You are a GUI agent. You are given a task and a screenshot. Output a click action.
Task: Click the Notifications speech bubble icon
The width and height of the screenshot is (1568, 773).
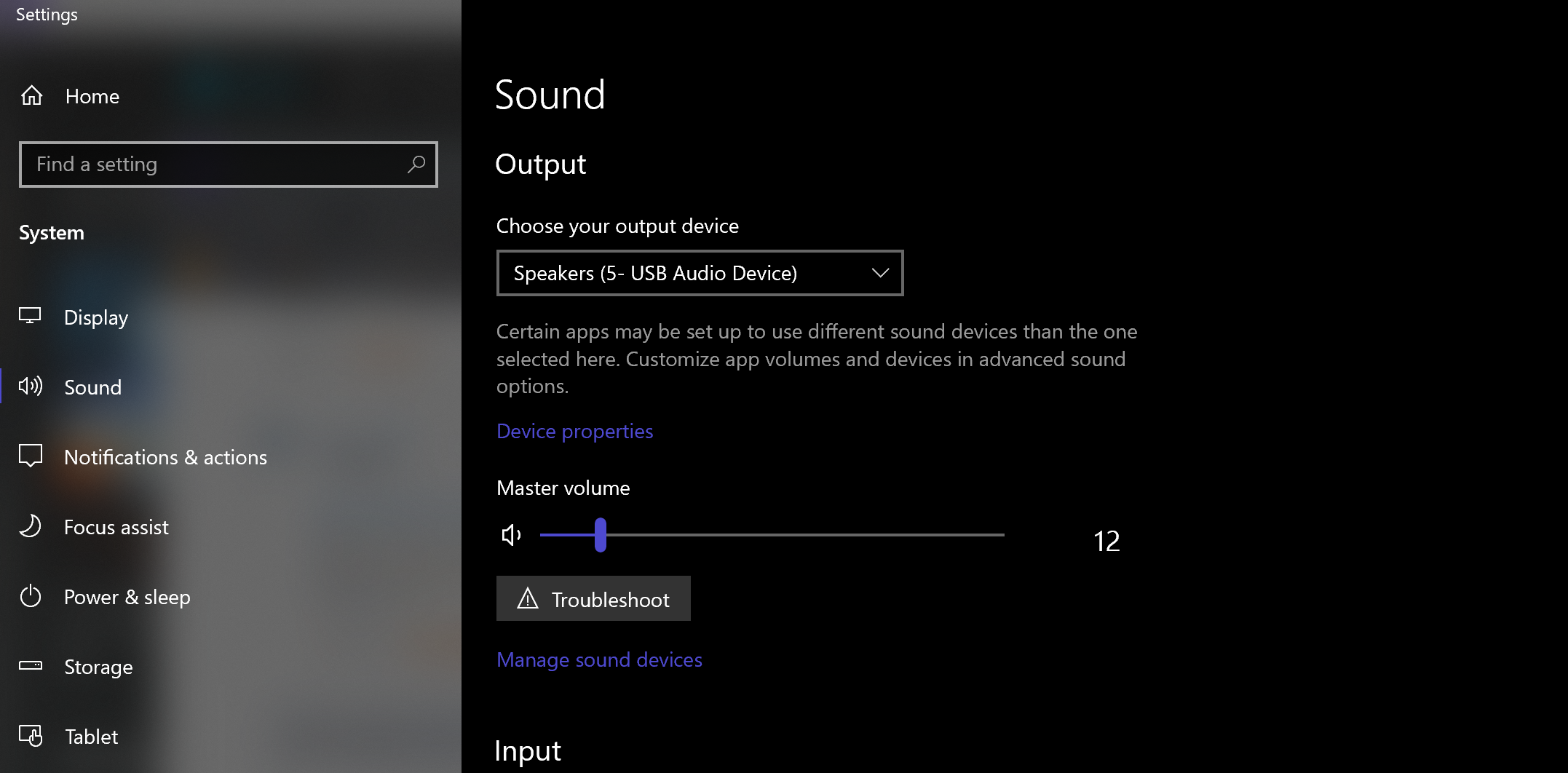[31, 456]
